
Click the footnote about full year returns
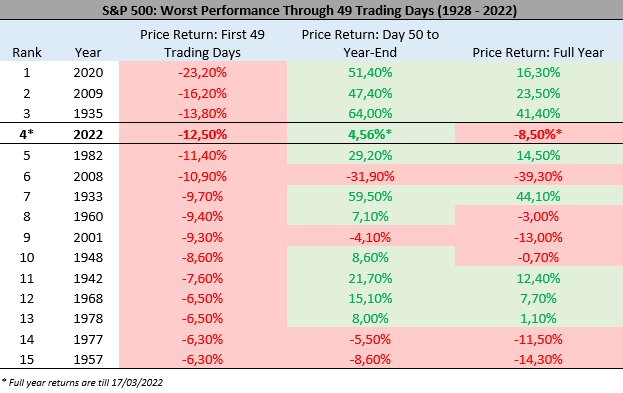click(83, 383)
